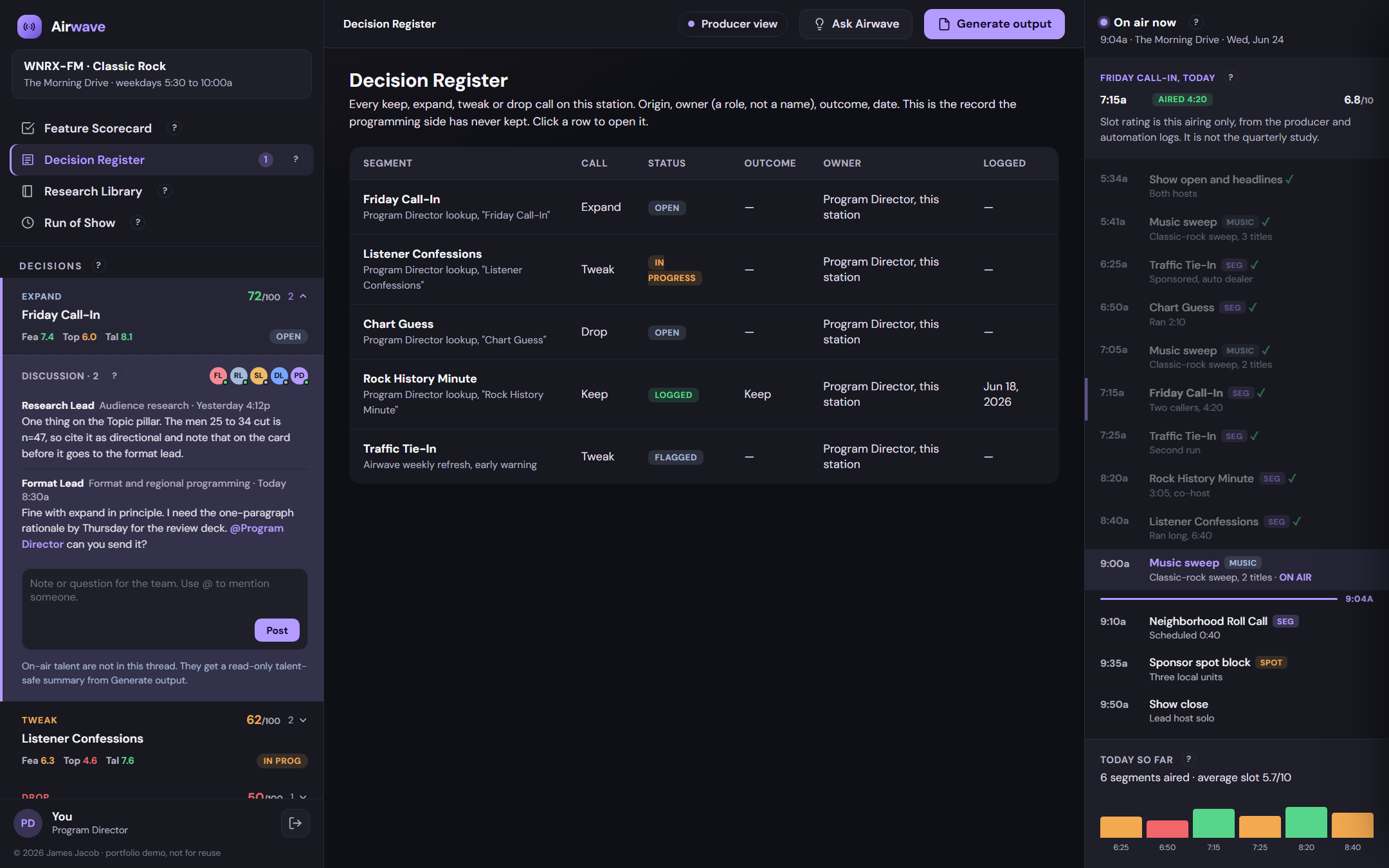Screen dimensions: 1389x868
Task: Select the 9:50a Show close entry
Action: (x=1237, y=710)
